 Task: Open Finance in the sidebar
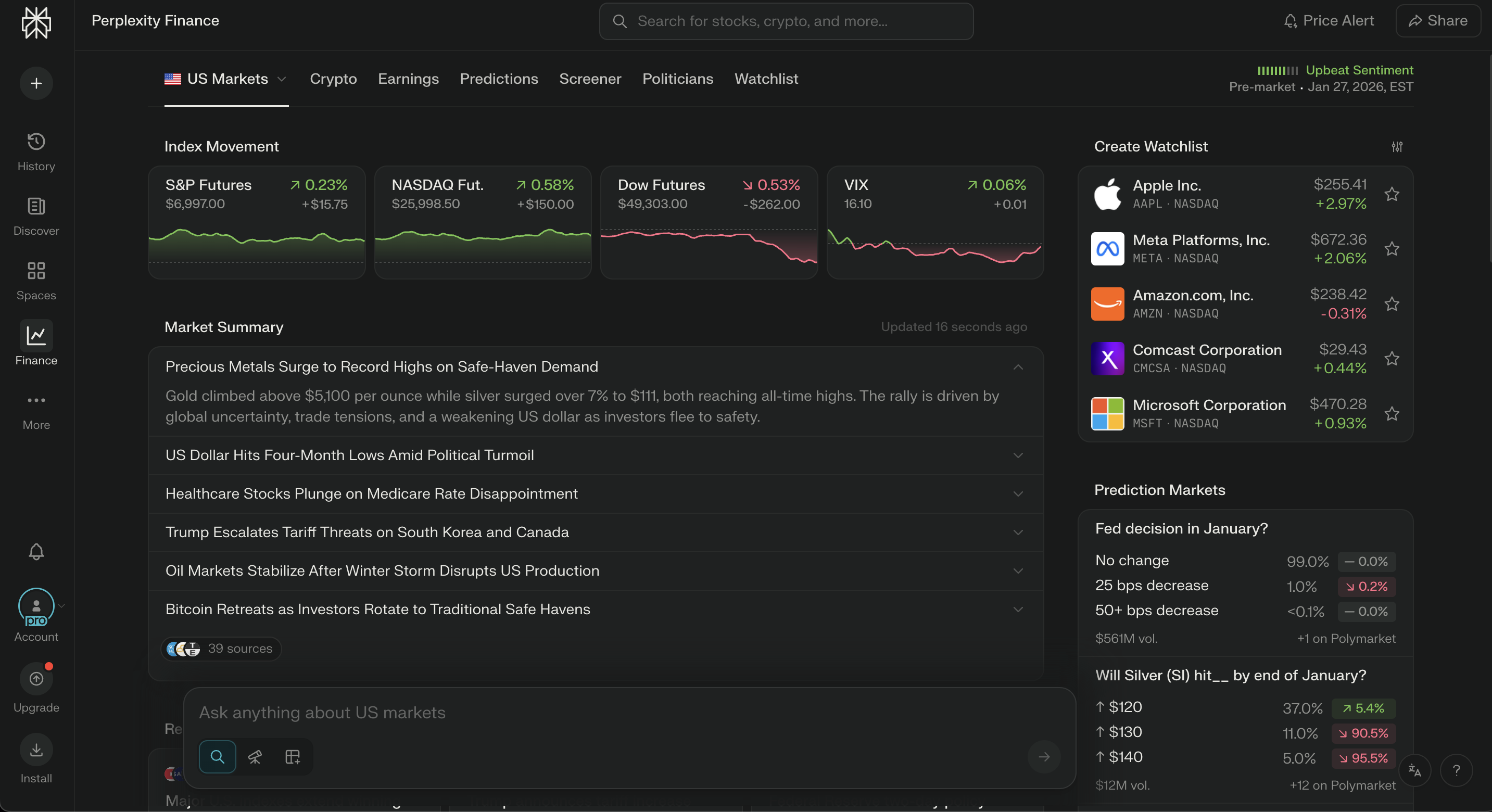36,344
